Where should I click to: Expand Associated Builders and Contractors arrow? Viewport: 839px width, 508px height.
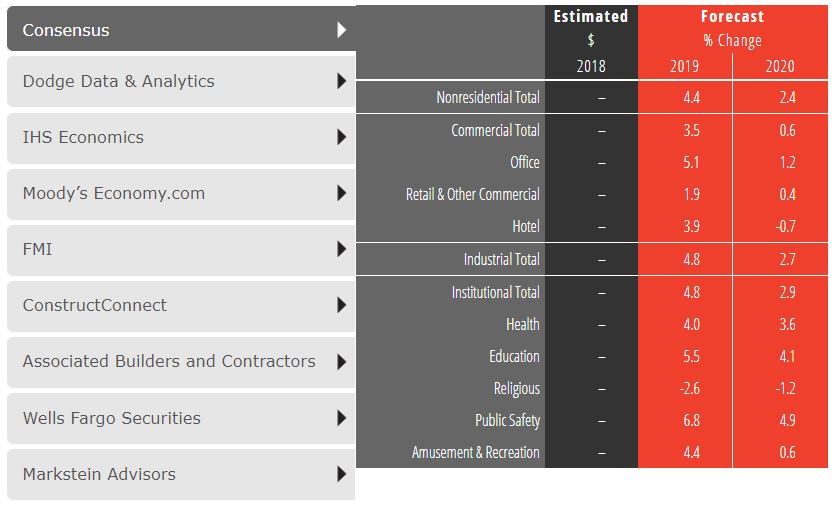pos(342,361)
